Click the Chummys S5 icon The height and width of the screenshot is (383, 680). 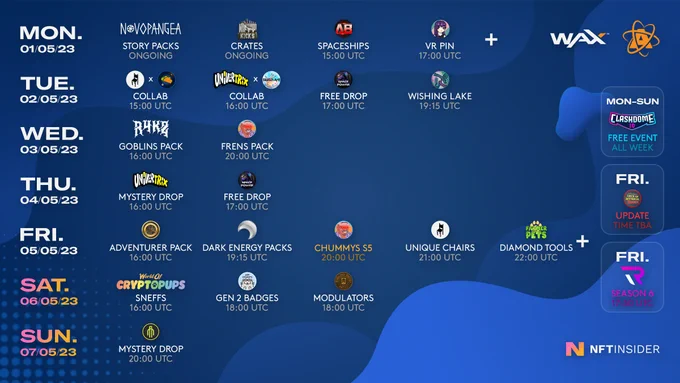click(x=343, y=230)
